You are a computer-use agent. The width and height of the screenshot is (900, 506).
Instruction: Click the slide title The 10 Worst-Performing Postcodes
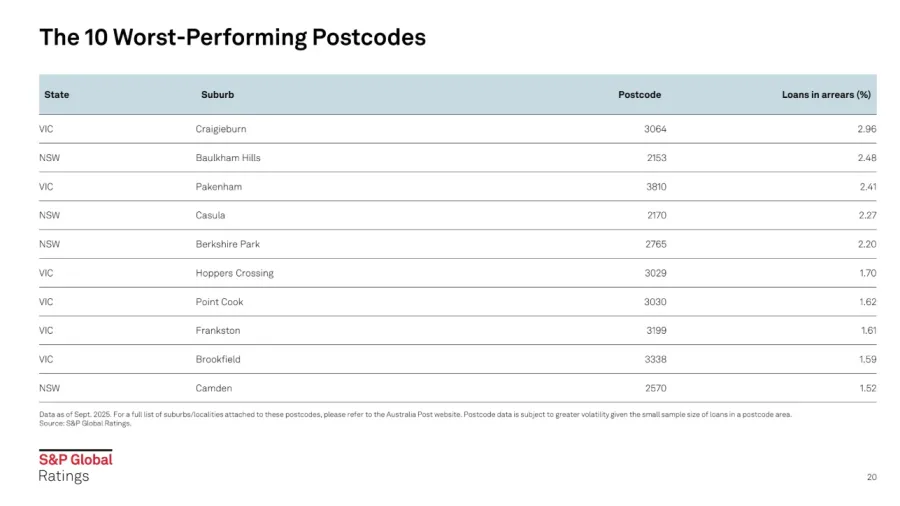point(232,38)
